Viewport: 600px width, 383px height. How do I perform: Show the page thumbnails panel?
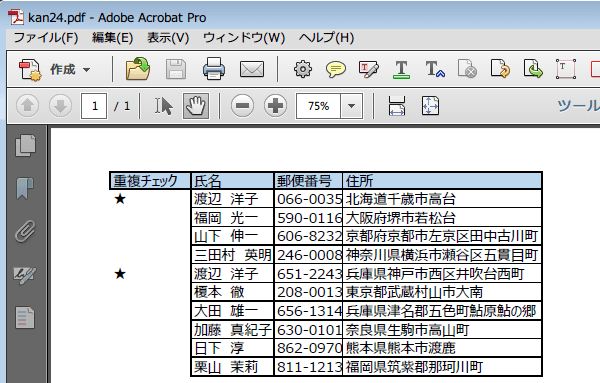pos(26,145)
